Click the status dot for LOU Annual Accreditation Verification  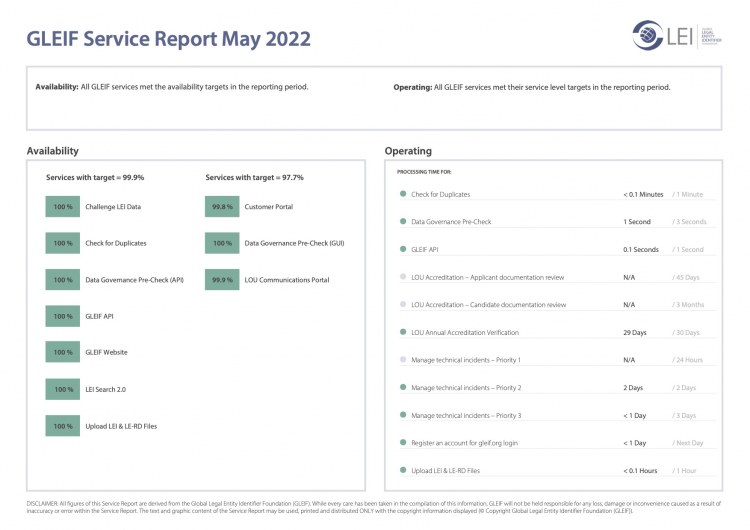[x=403, y=332]
